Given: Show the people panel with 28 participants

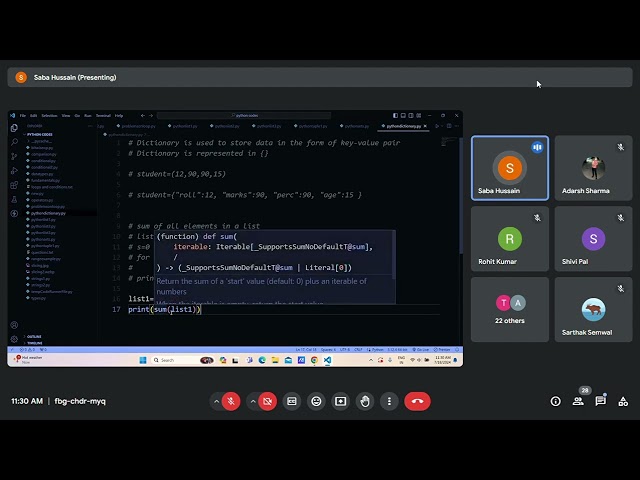Looking at the screenshot, I should point(578,402).
